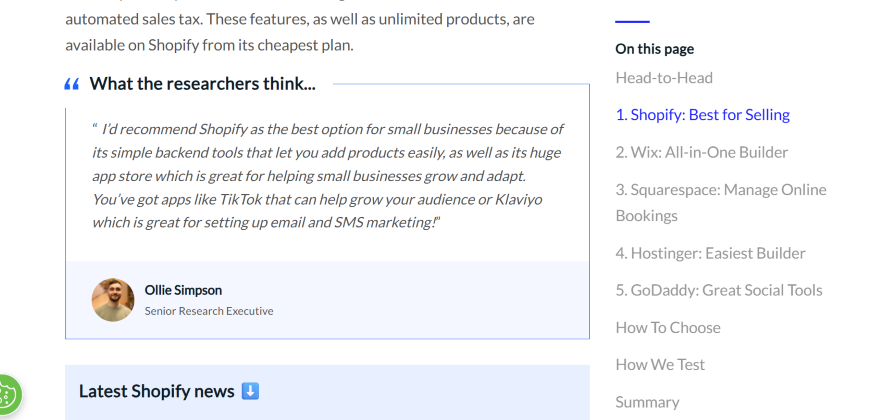Click the 'Senior Research Executive' job title
The image size is (880, 420).
click(208, 311)
